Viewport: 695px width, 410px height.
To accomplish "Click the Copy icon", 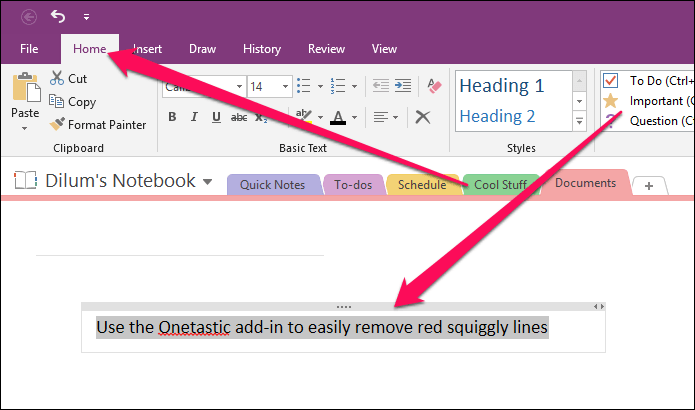I will (56, 102).
